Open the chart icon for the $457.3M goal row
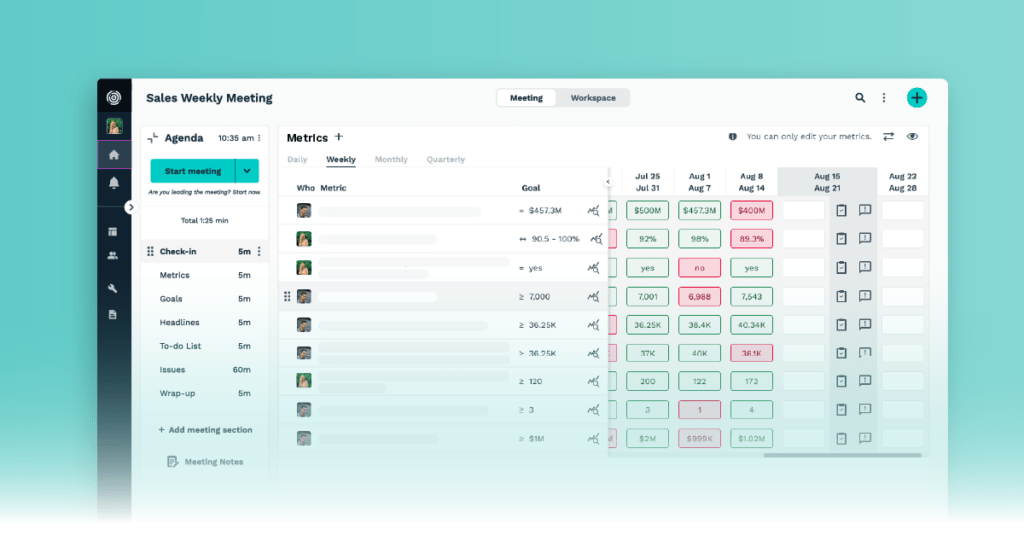Image resolution: width=1024 pixels, height=536 pixels. click(594, 211)
